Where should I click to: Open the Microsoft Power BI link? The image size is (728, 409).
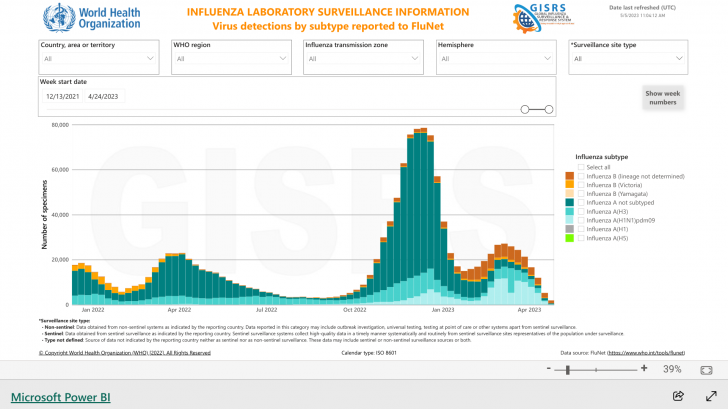point(60,396)
